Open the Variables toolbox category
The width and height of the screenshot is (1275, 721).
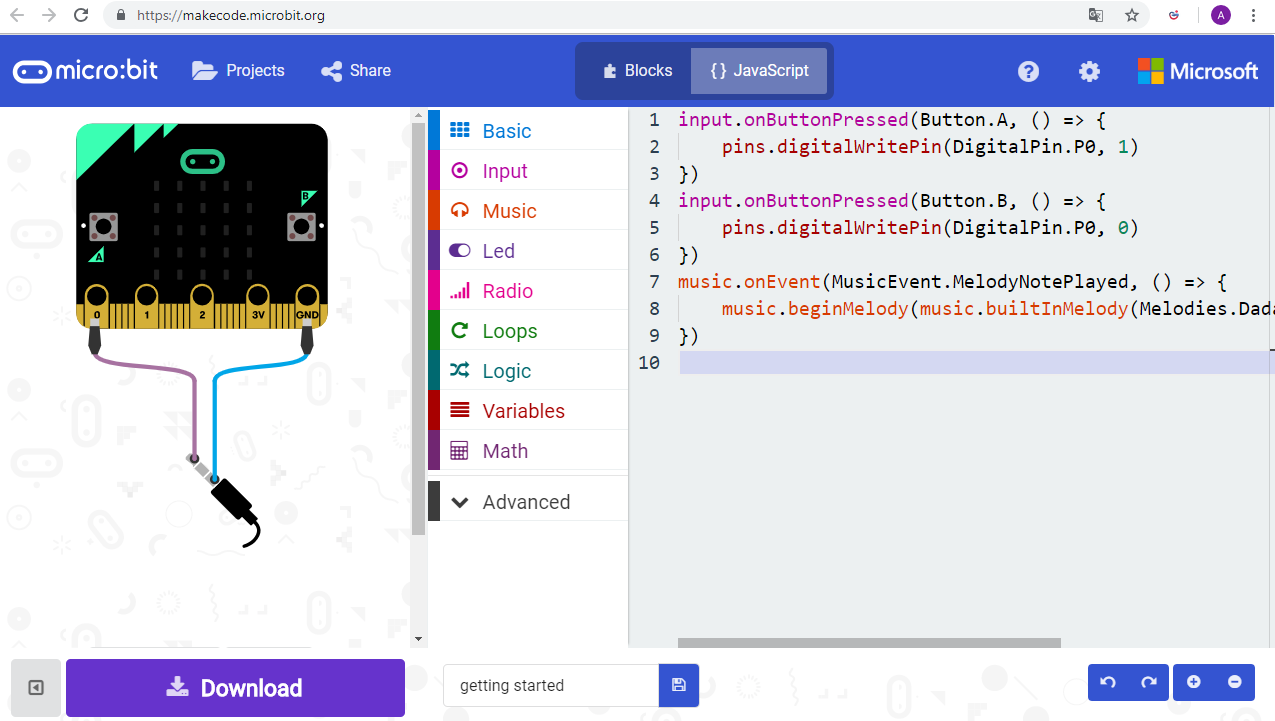528,410
